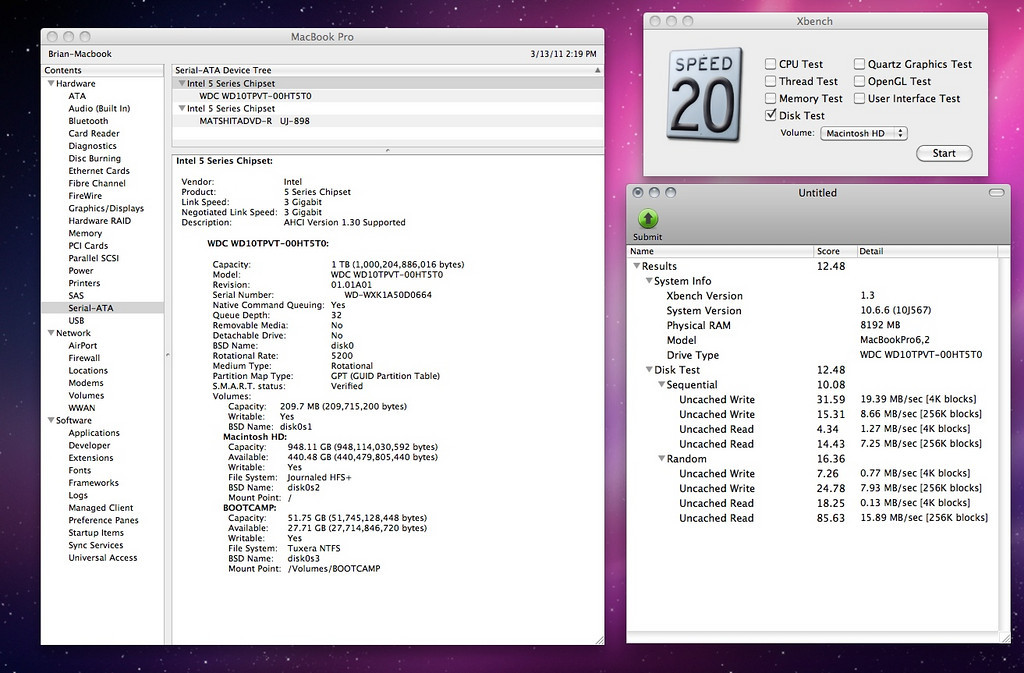Select Bluetooth in the Hardware list
Image resolution: width=1024 pixels, height=673 pixels.
click(x=88, y=121)
